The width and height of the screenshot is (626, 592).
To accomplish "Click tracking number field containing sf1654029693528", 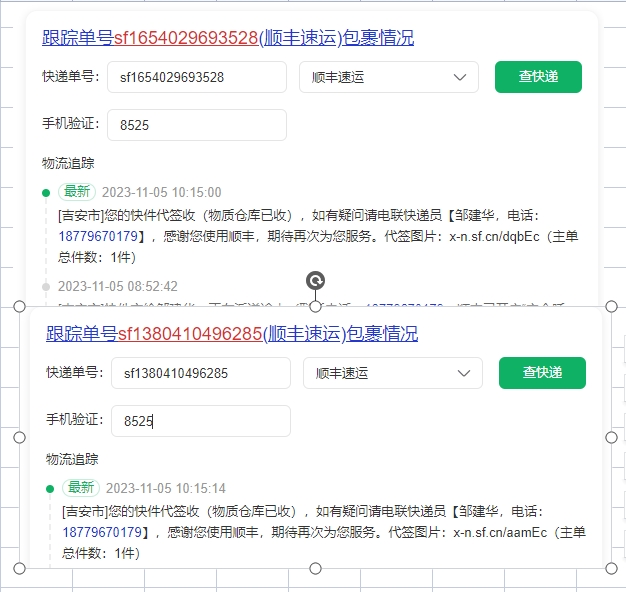I will click(x=197, y=77).
